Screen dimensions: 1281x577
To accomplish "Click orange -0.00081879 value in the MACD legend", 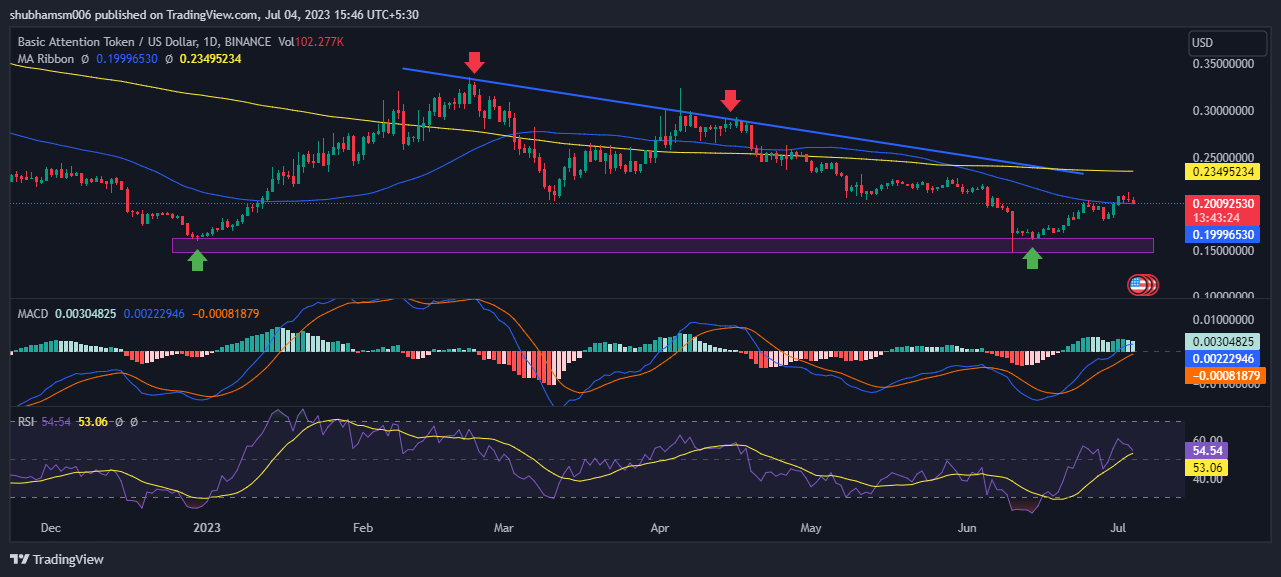I will coord(225,314).
